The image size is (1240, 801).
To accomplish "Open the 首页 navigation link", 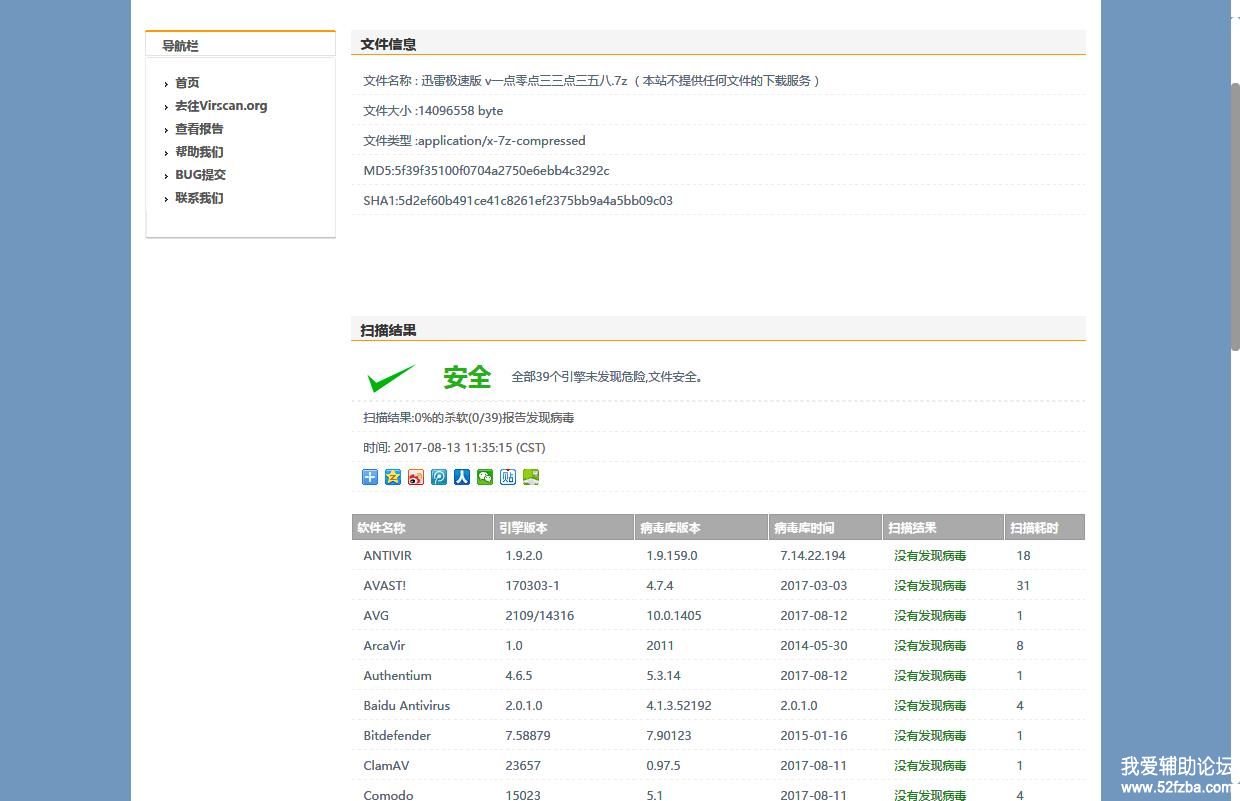I will tap(187, 83).
